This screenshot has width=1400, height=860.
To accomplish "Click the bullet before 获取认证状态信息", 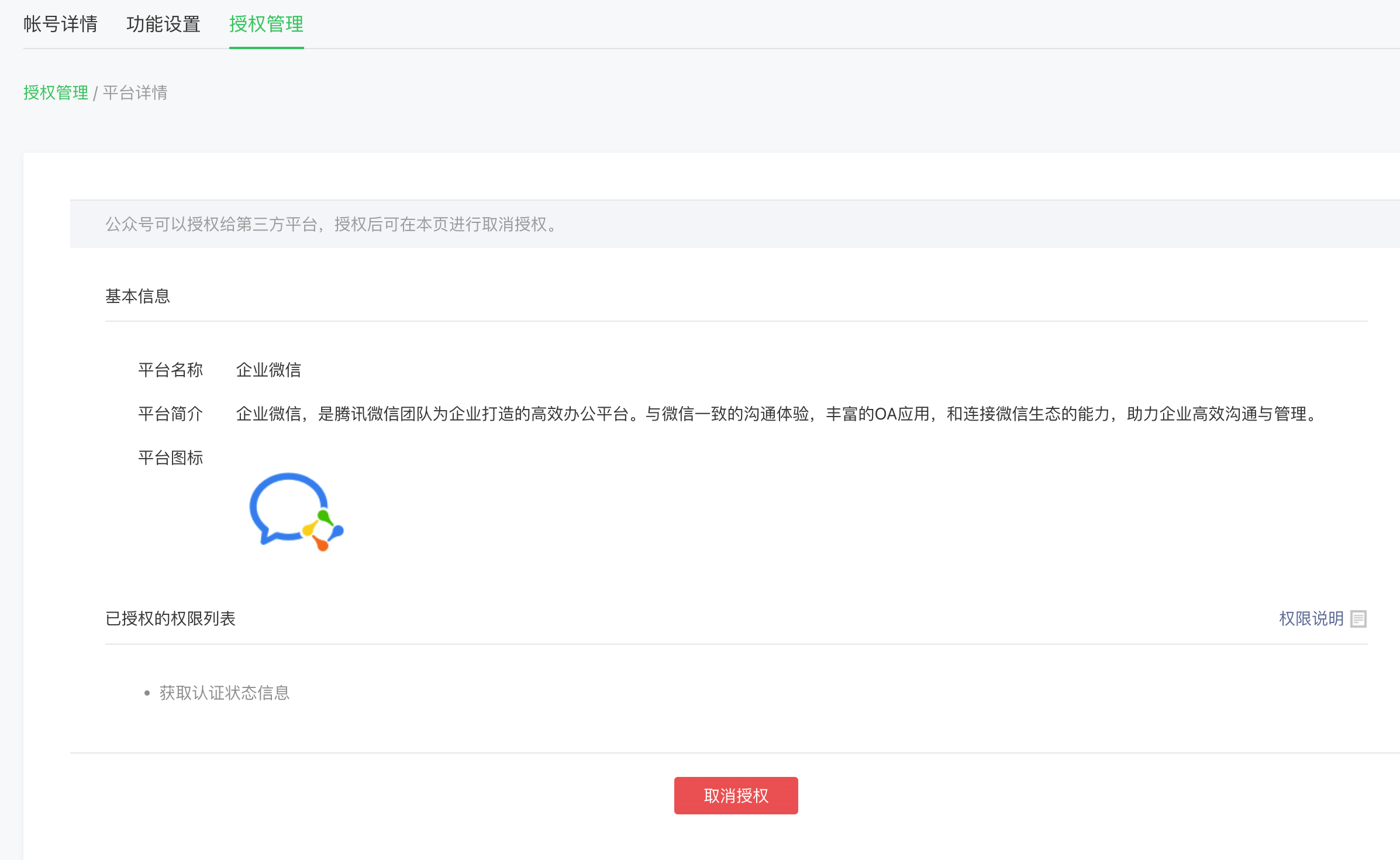I will point(147,693).
